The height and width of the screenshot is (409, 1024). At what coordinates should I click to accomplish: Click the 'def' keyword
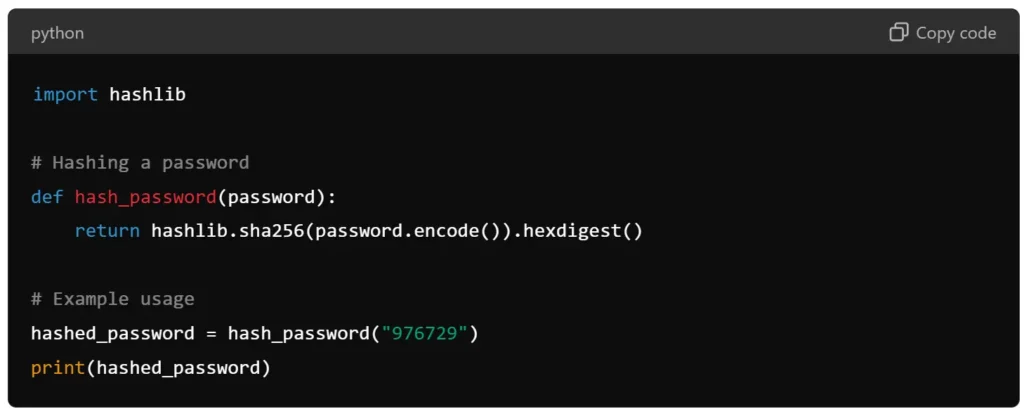tap(47, 197)
